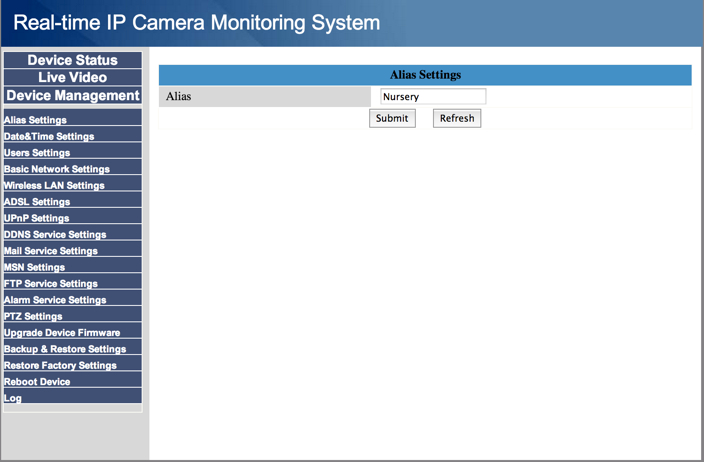Open DDNS Service Settings
The image size is (704, 462).
pos(72,233)
